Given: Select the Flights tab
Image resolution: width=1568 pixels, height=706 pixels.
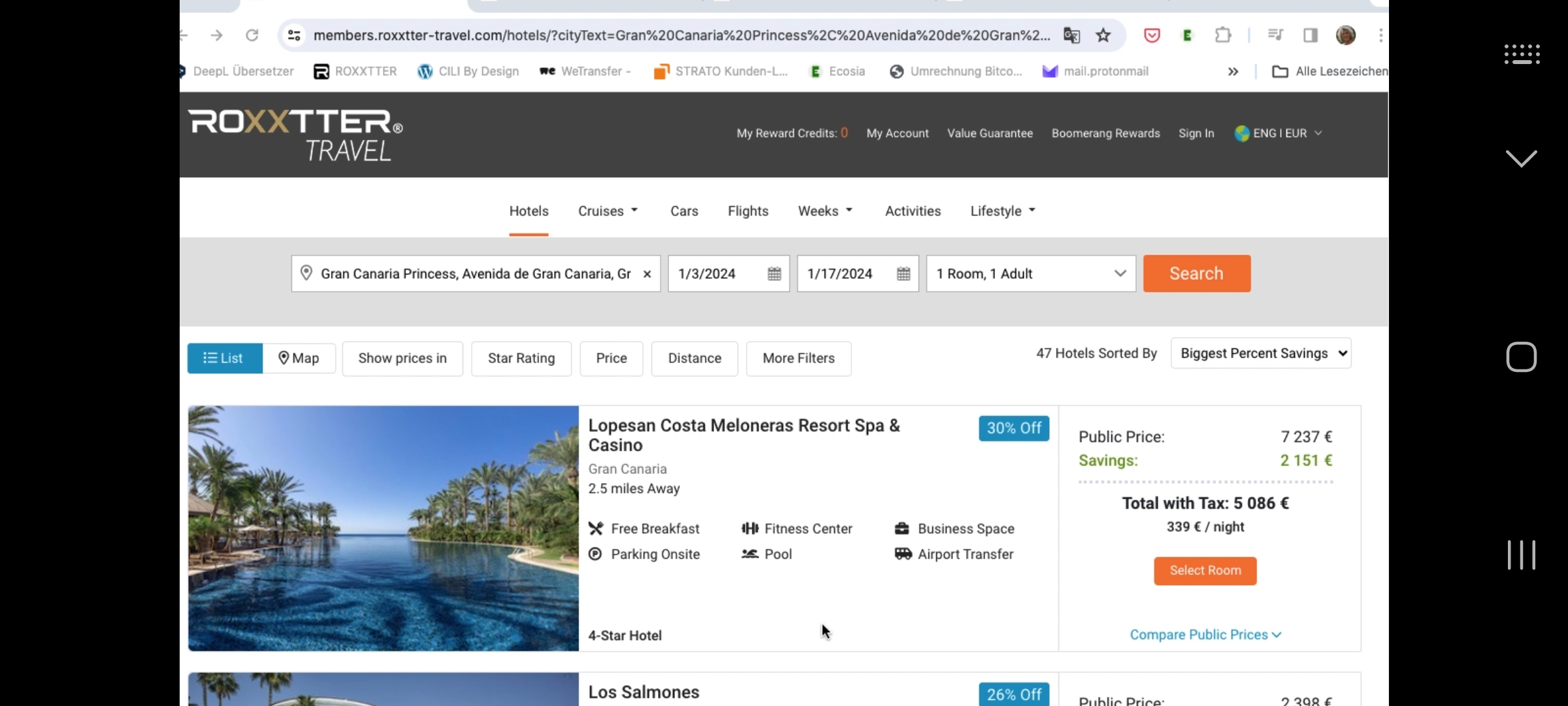Looking at the screenshot, I should point(748,211).
